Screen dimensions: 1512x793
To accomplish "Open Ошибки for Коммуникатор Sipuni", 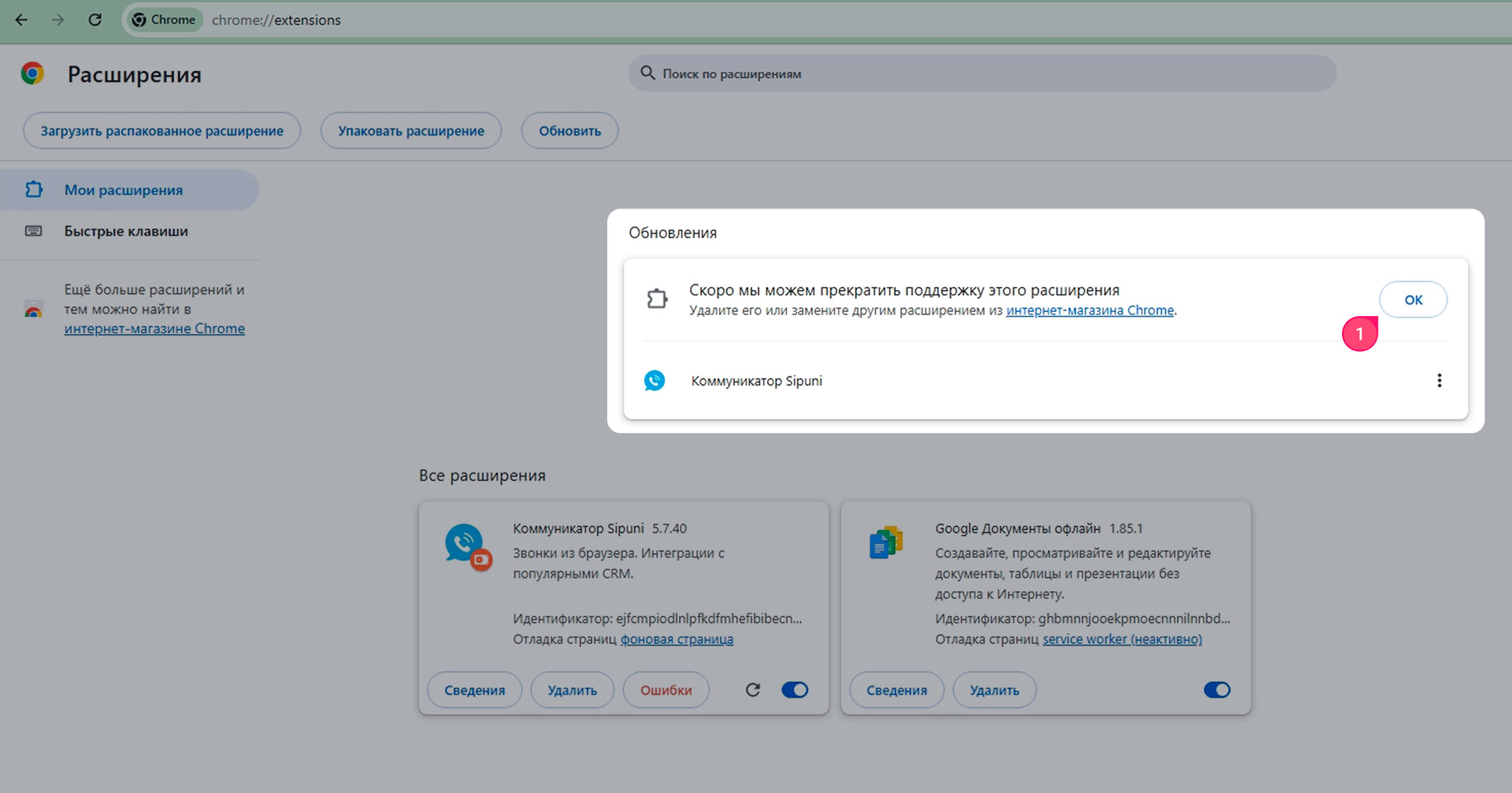I will click(666, 690).
